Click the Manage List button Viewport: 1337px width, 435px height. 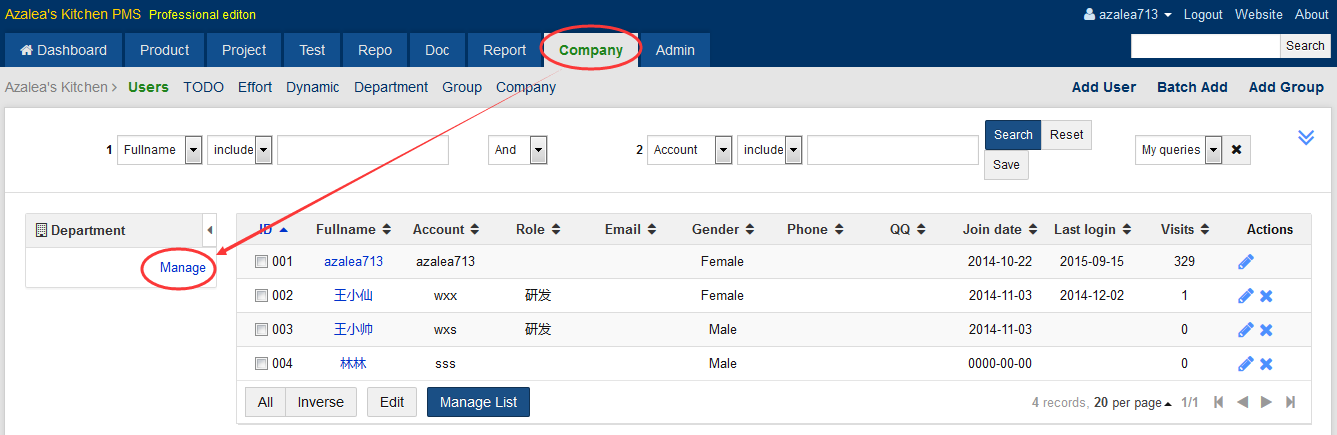pos(478,402)
